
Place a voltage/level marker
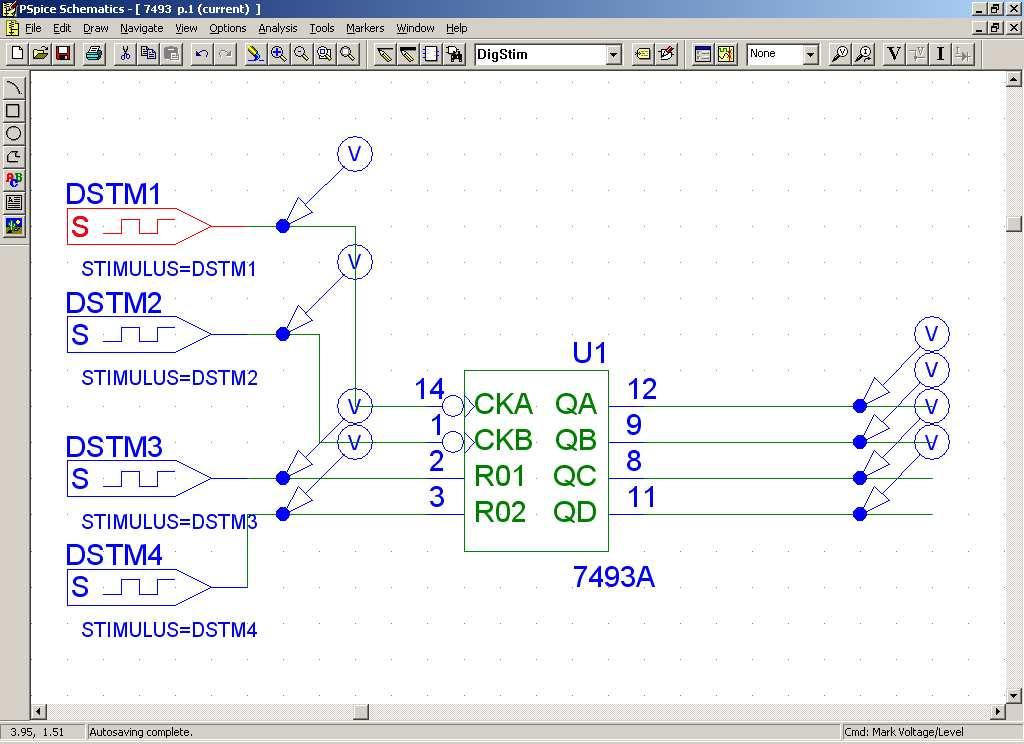click(x=840, y=54)
